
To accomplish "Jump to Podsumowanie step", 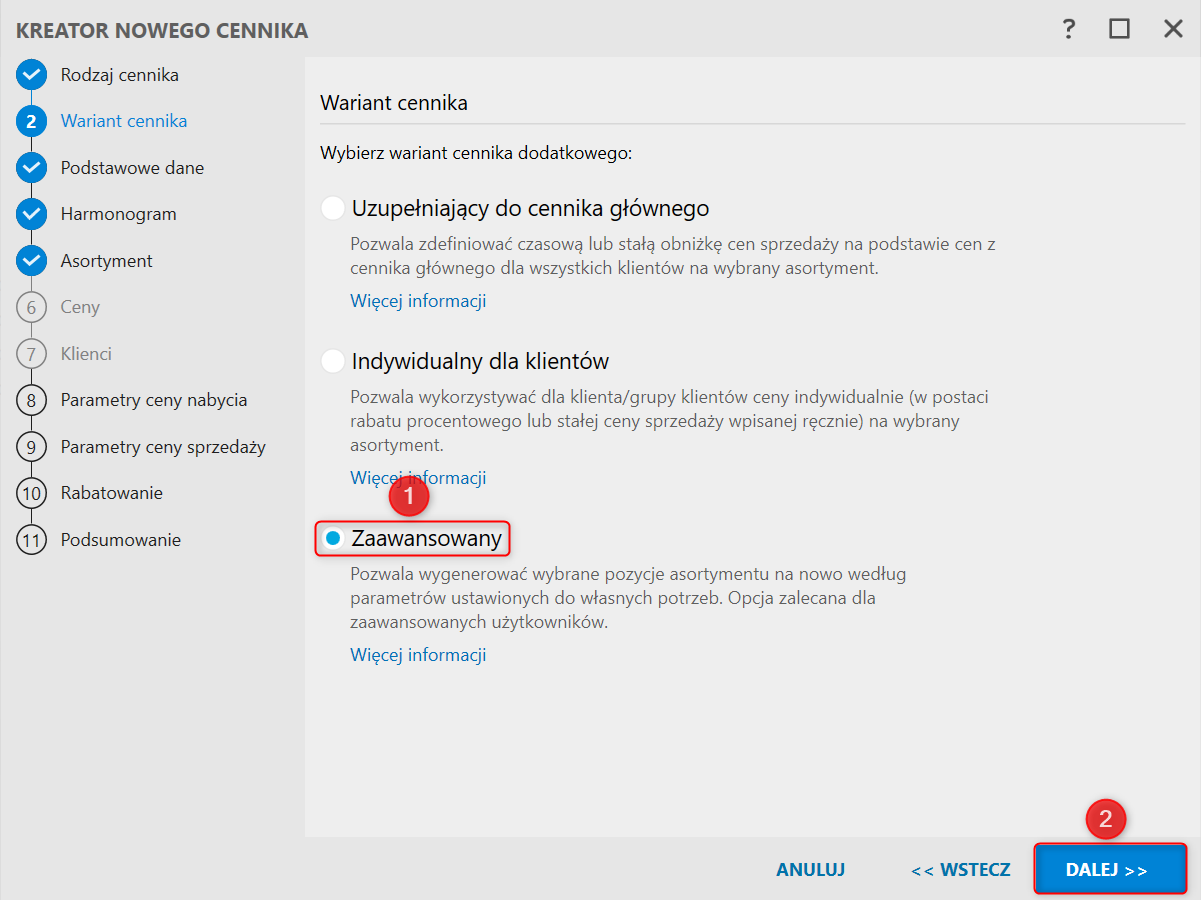I will tap(120, 540).
